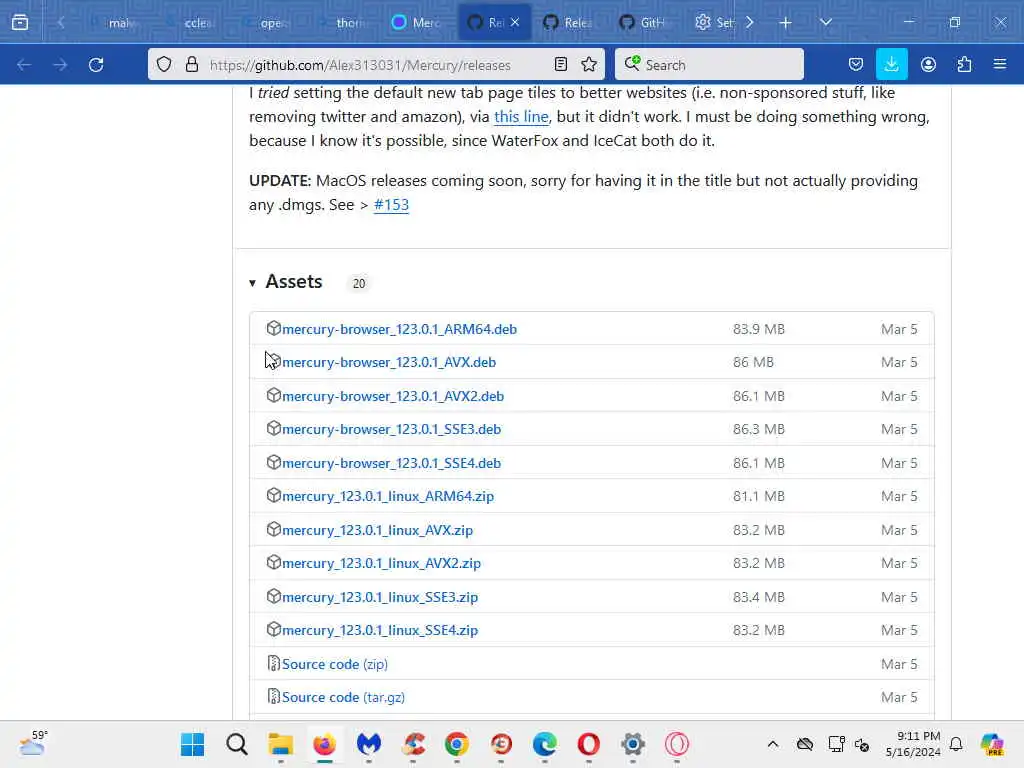
Task: Reload the page with the refresh icon
Action: [96, 65]
